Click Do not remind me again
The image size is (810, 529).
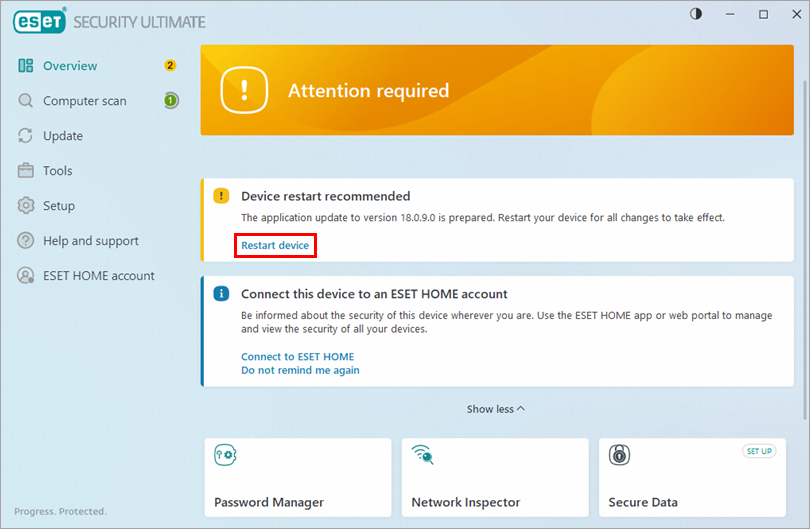pyautogui.click(x=300, y=370)
